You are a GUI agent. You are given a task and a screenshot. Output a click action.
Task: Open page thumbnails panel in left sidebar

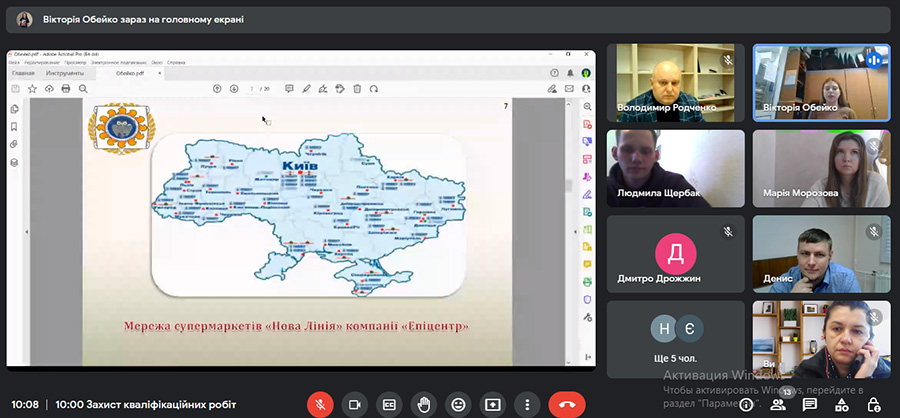15,109
